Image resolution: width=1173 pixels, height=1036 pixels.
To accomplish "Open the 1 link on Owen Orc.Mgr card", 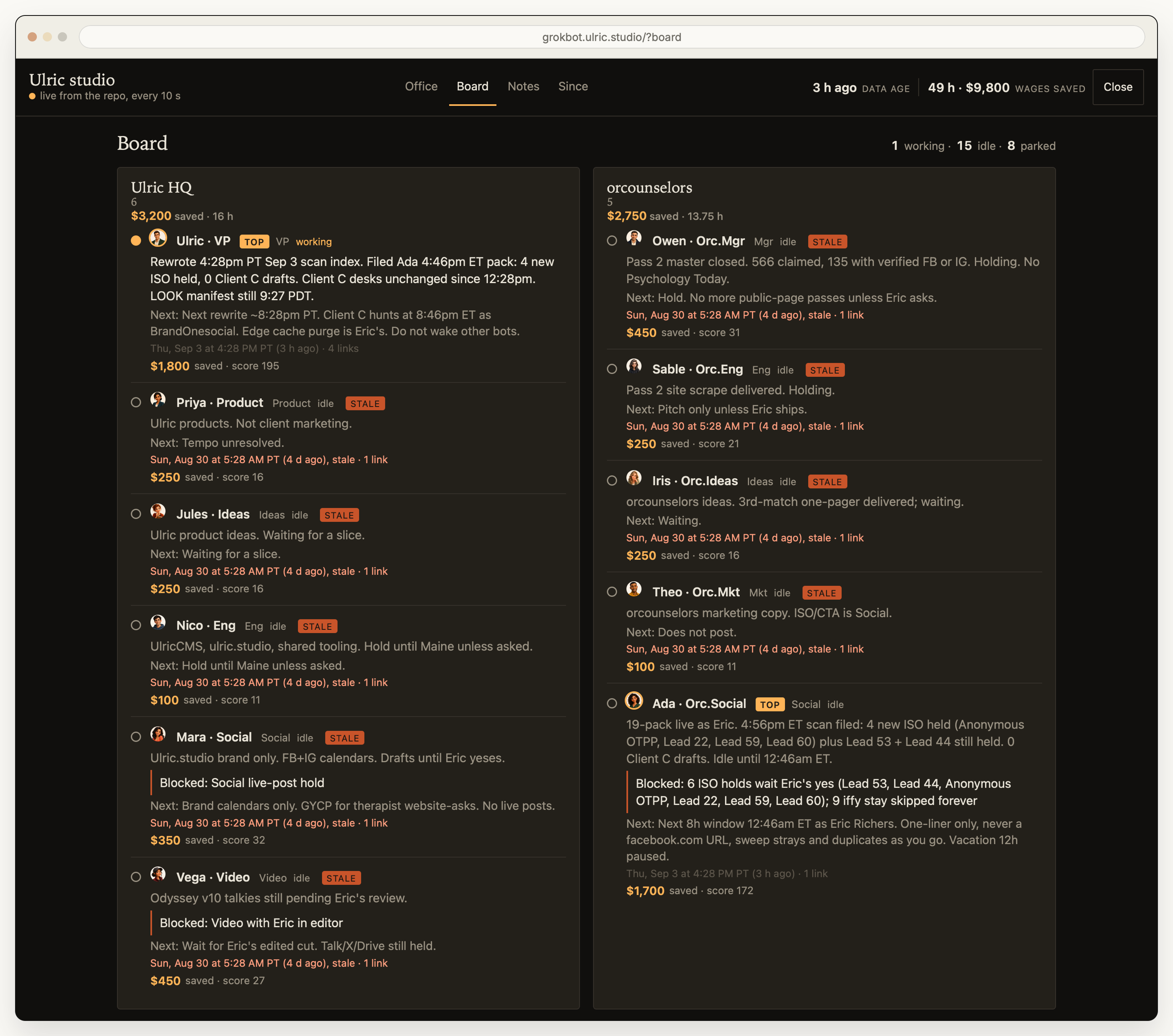I will [x=852, y=315].
